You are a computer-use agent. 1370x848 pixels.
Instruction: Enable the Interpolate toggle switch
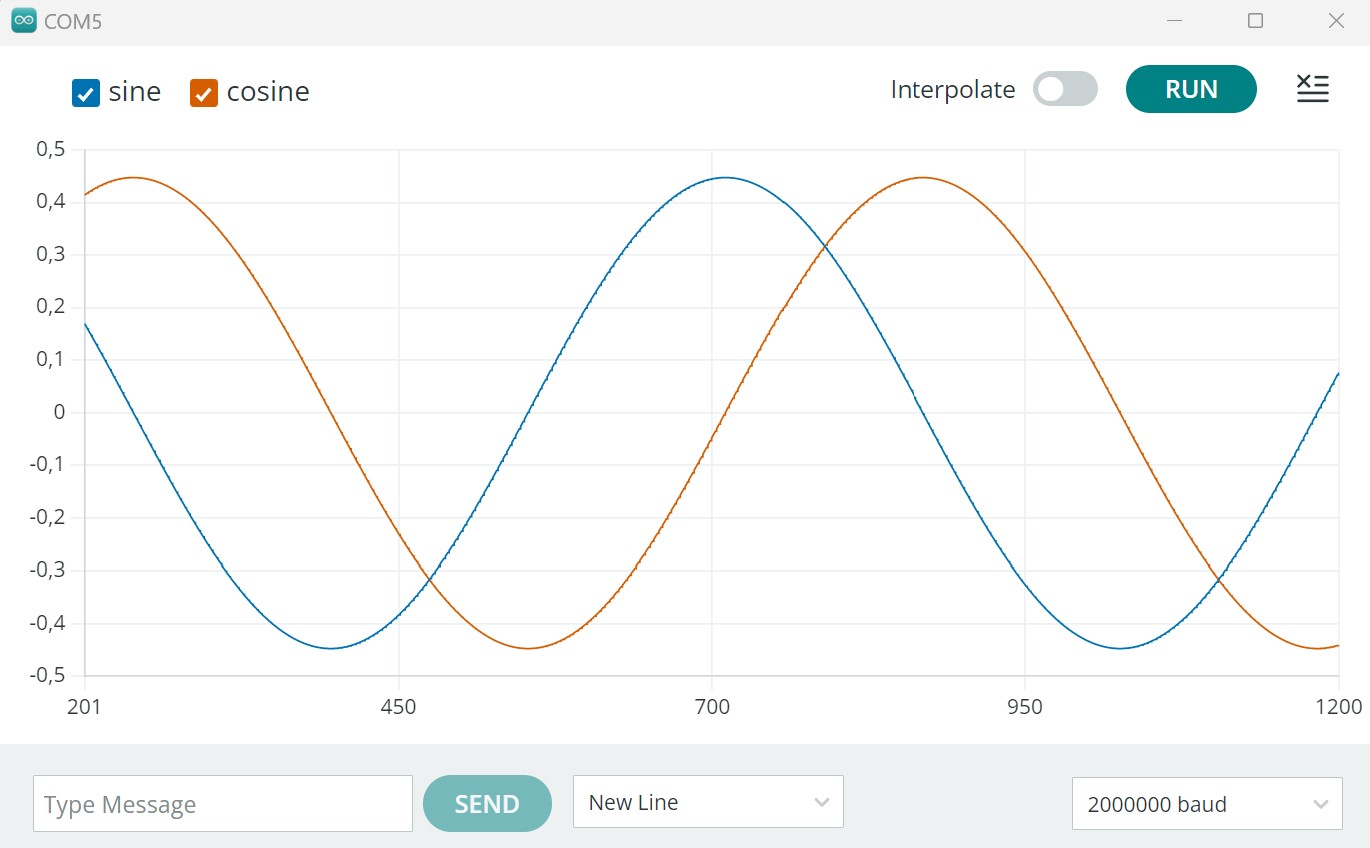pyautogui.click(x=1064, y=89)
